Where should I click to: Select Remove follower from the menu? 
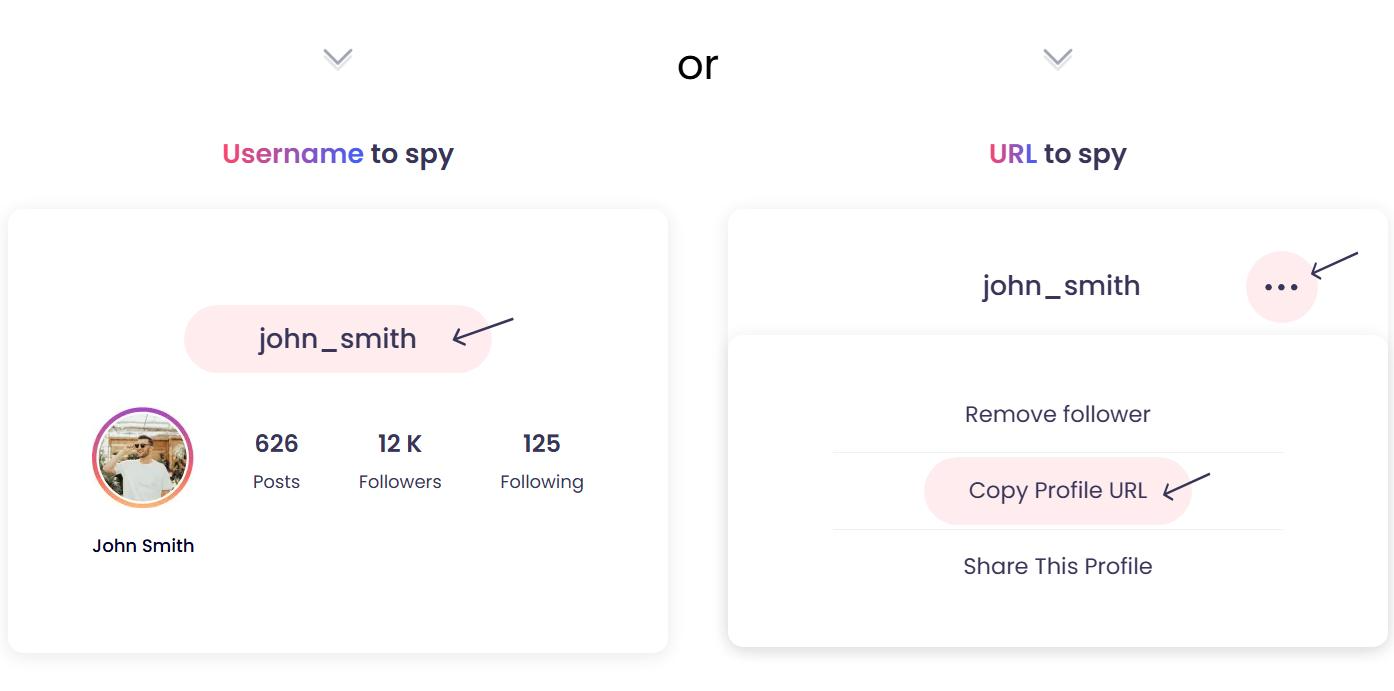point(1057,414)
